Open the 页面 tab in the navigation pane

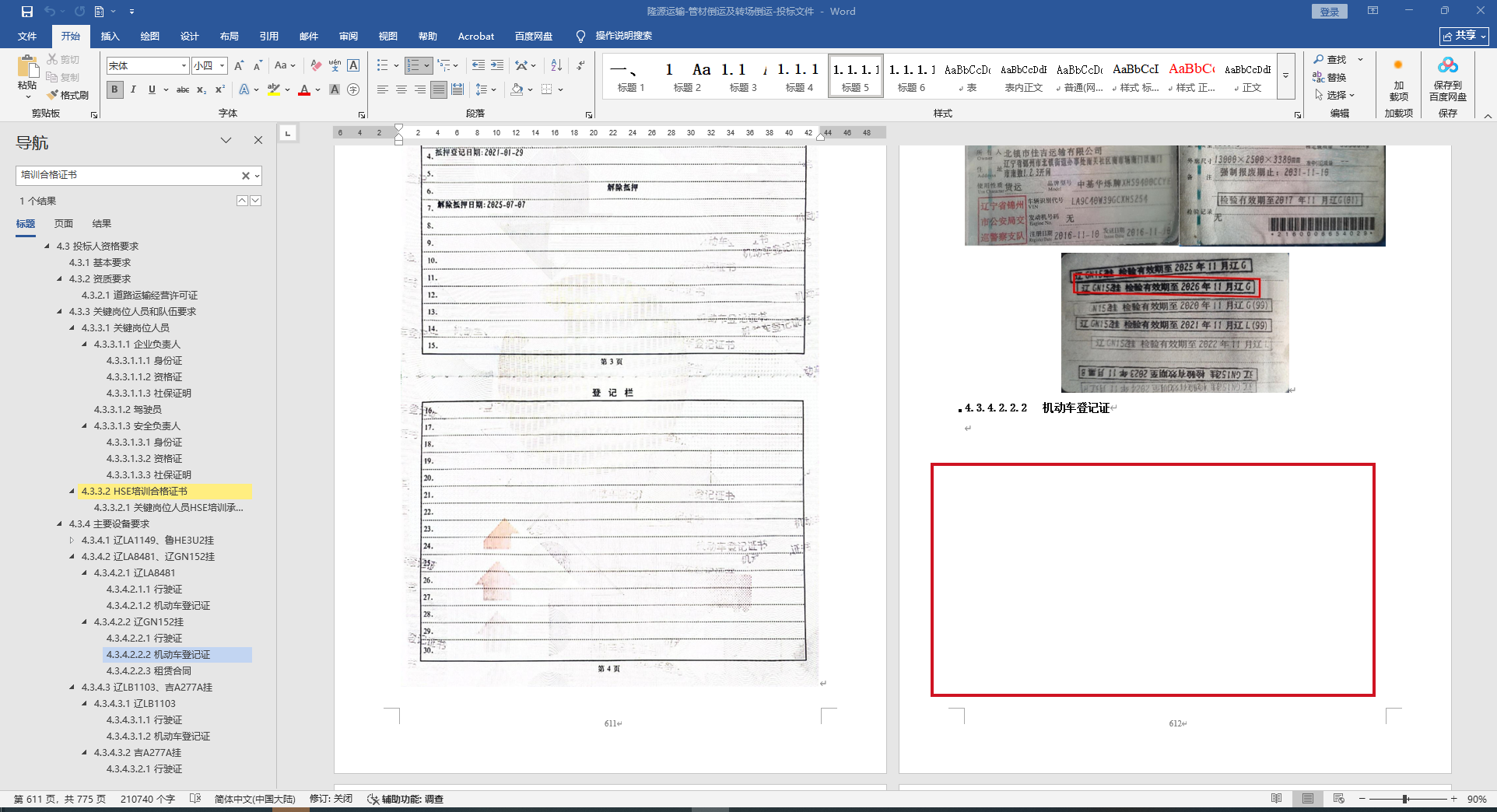64,224
